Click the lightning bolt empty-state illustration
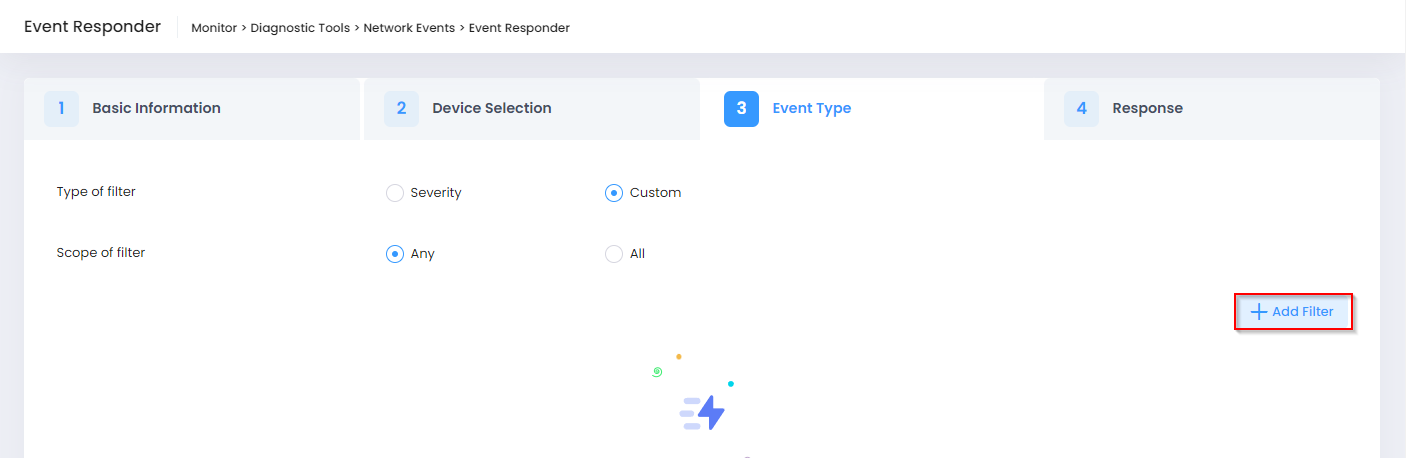This screenshot has height=458, width=1406. coord(703,412)
